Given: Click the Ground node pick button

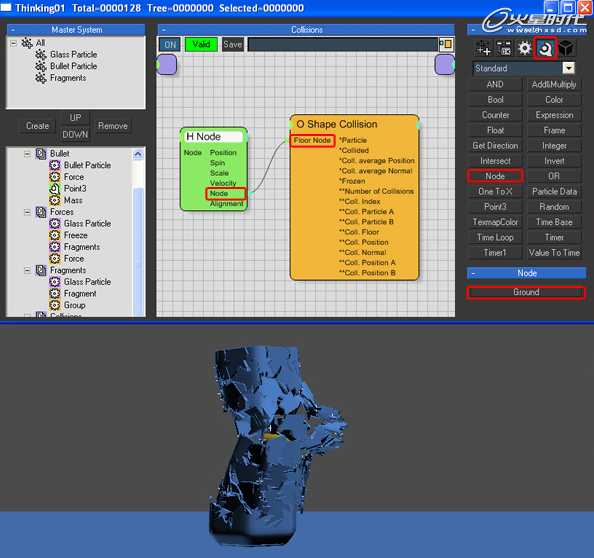Looking at the screenshot, I should pyautogui.click(x=526, y=292).
